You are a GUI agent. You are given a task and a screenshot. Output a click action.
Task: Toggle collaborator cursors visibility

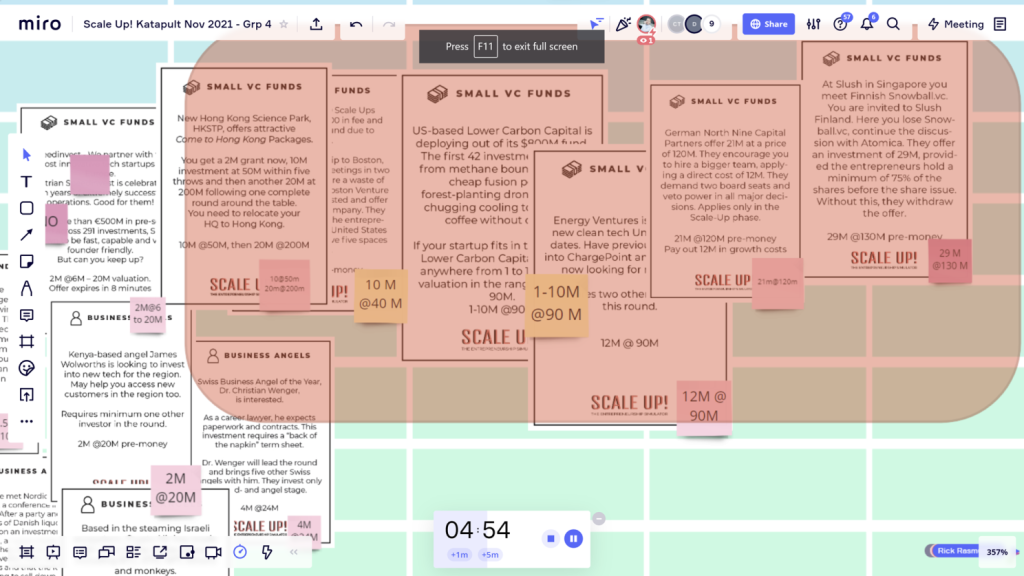click(597, 24)
